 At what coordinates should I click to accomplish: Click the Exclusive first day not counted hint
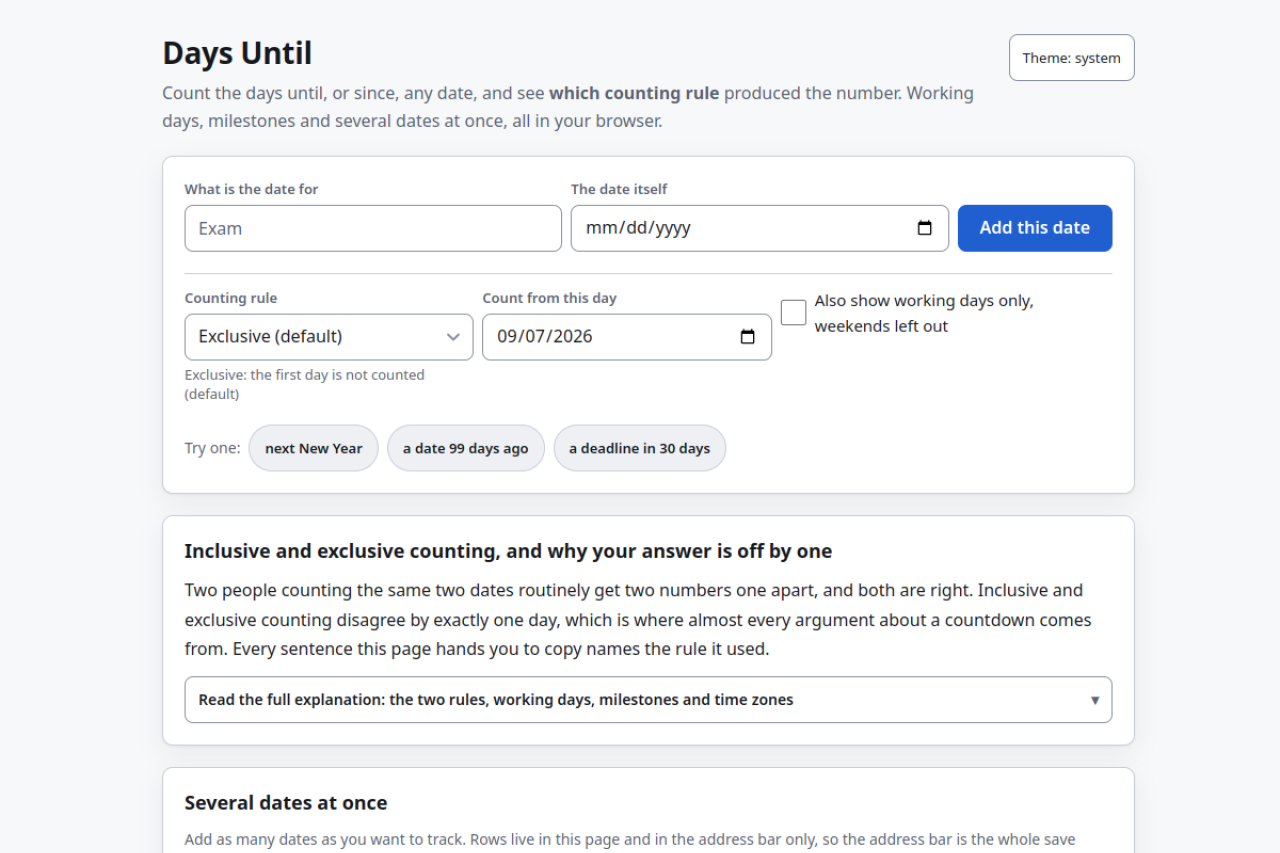305,384
